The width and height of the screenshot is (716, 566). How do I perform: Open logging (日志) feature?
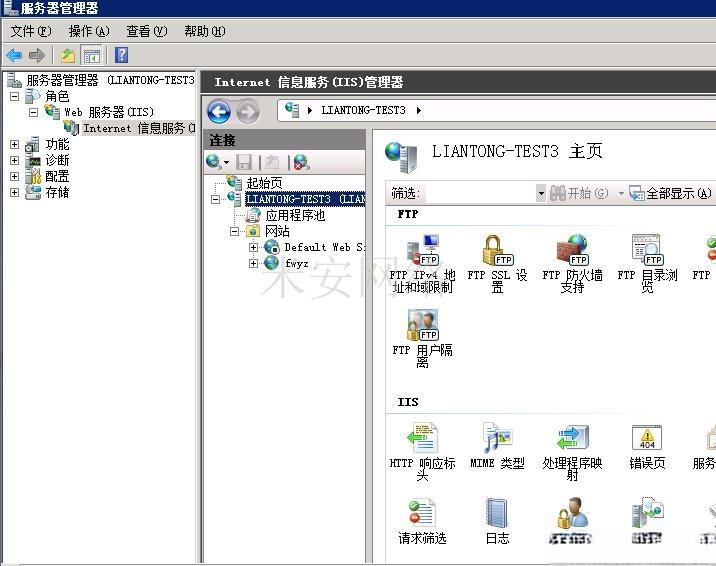(497, 521)
